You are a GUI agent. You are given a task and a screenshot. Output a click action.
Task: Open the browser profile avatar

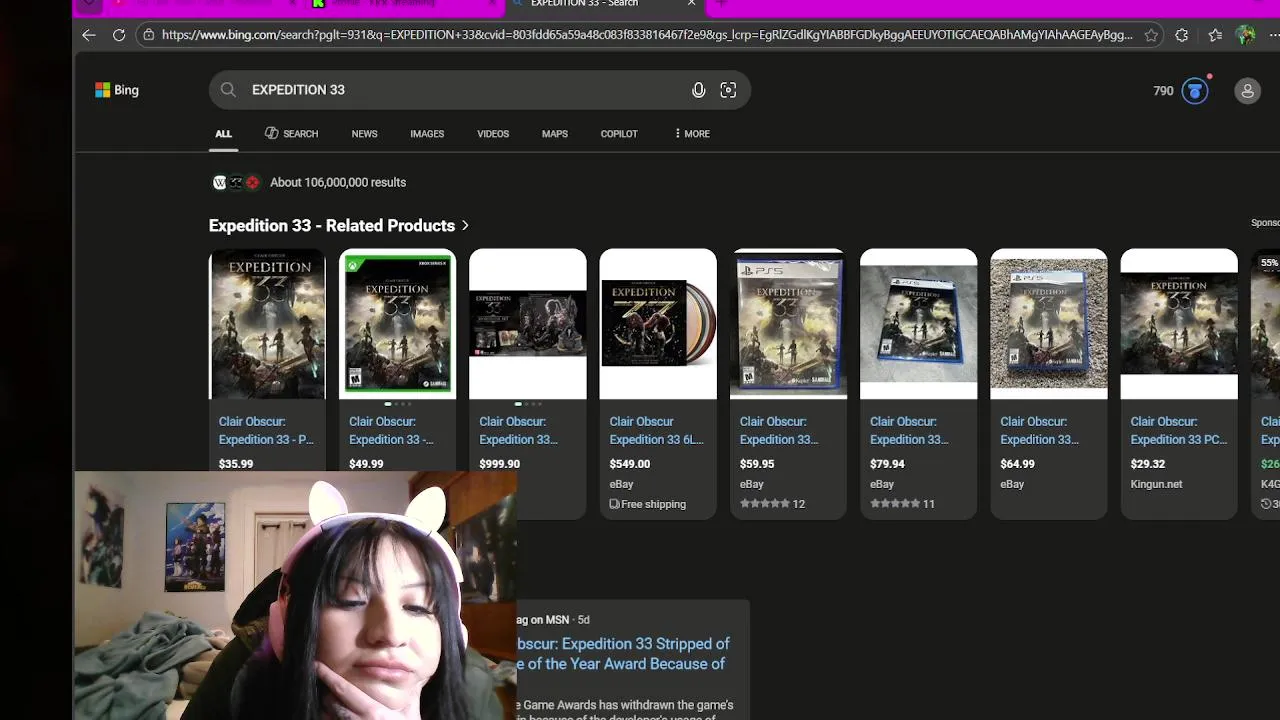pos(1245,35)
